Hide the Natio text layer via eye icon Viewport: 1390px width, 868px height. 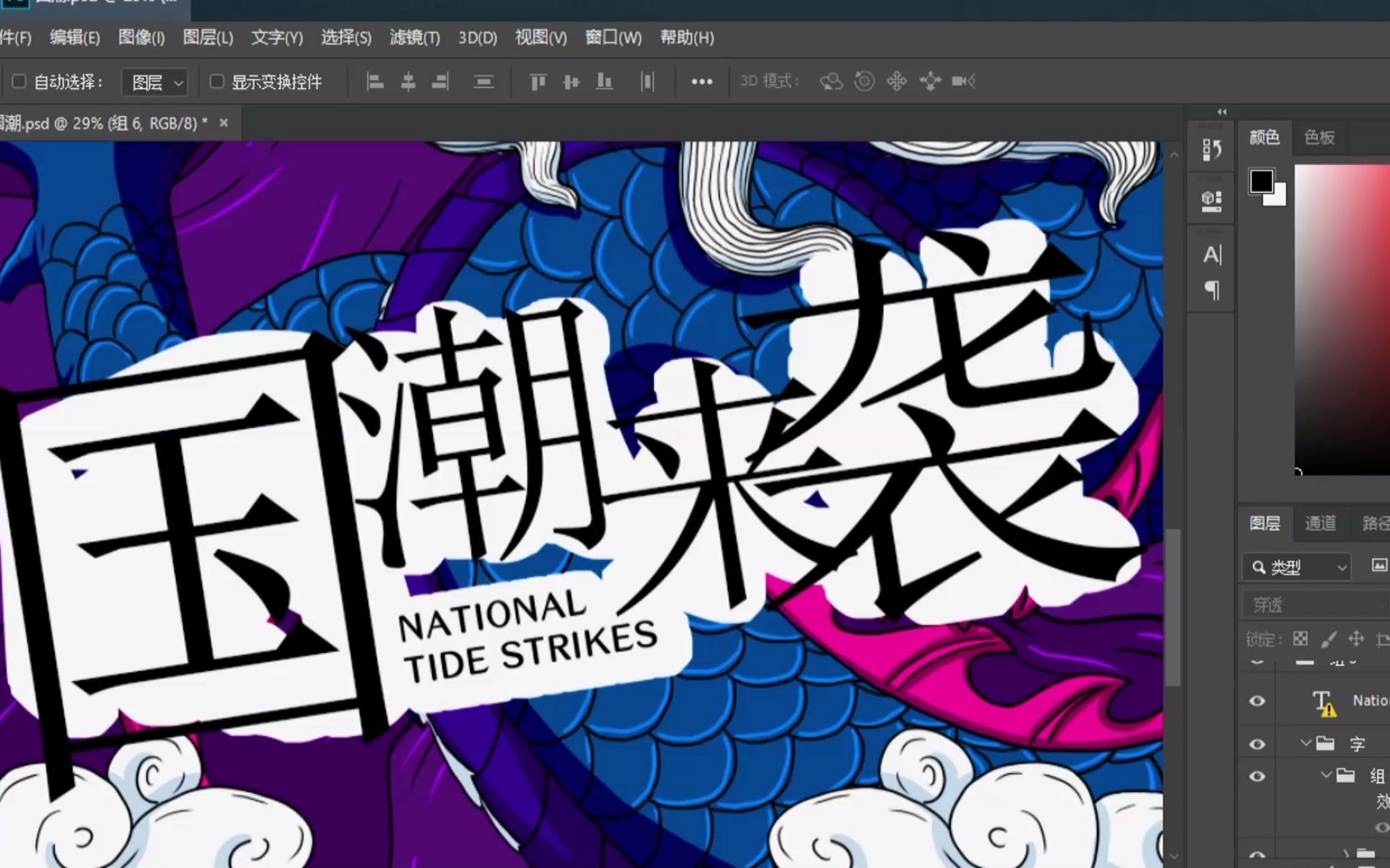tap(1257, 701)
